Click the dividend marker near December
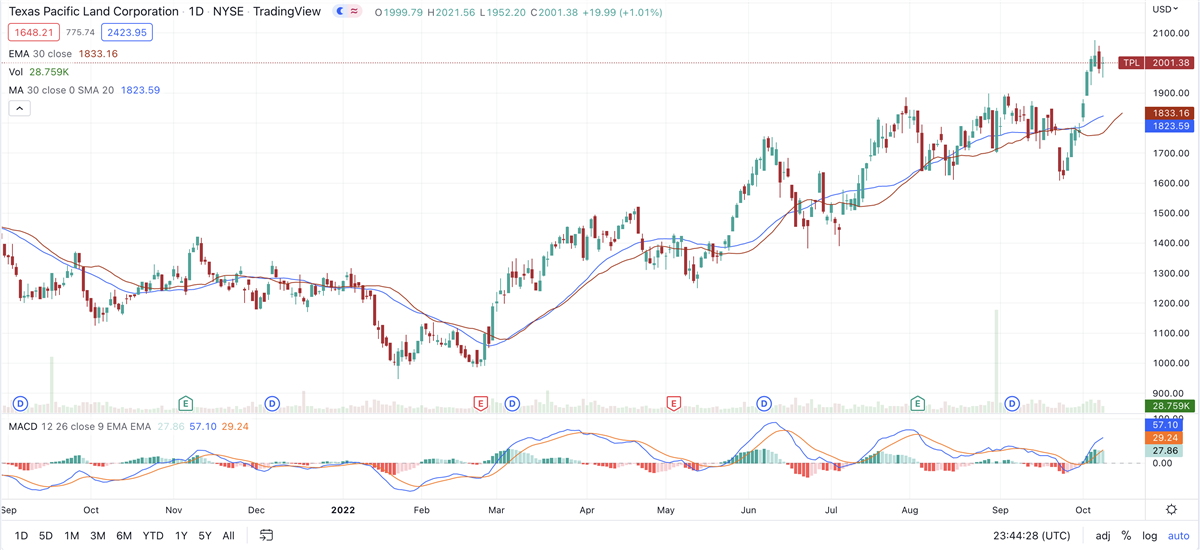The width and height of the screenshot is (1200, 550). (271, 403)
